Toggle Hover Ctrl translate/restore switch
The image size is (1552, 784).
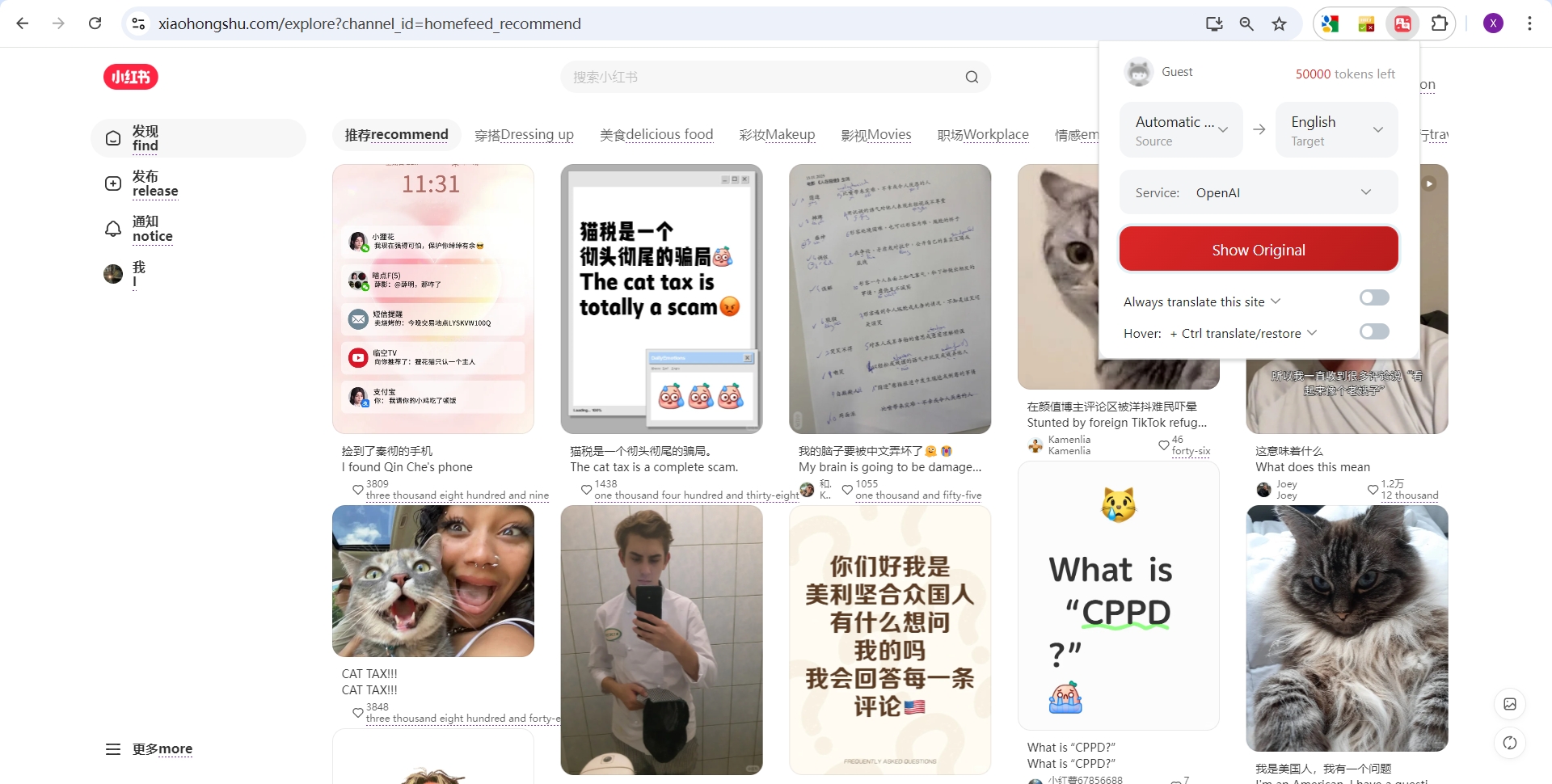(1373, 331)
